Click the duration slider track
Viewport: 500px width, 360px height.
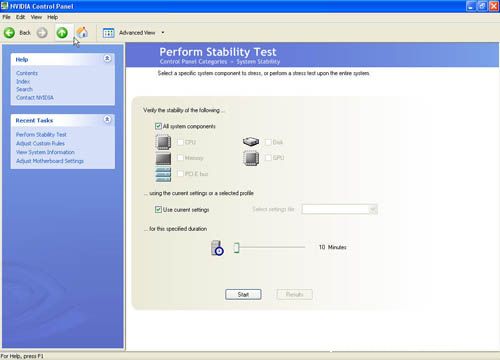point(272,247)
